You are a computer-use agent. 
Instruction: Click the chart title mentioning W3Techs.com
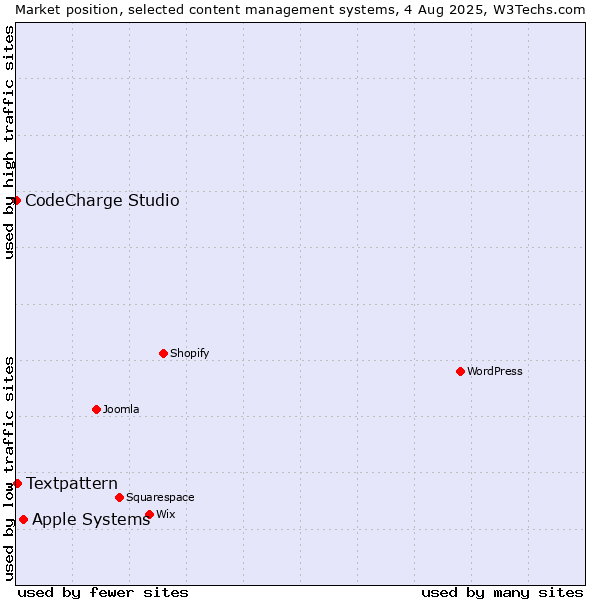300,10
